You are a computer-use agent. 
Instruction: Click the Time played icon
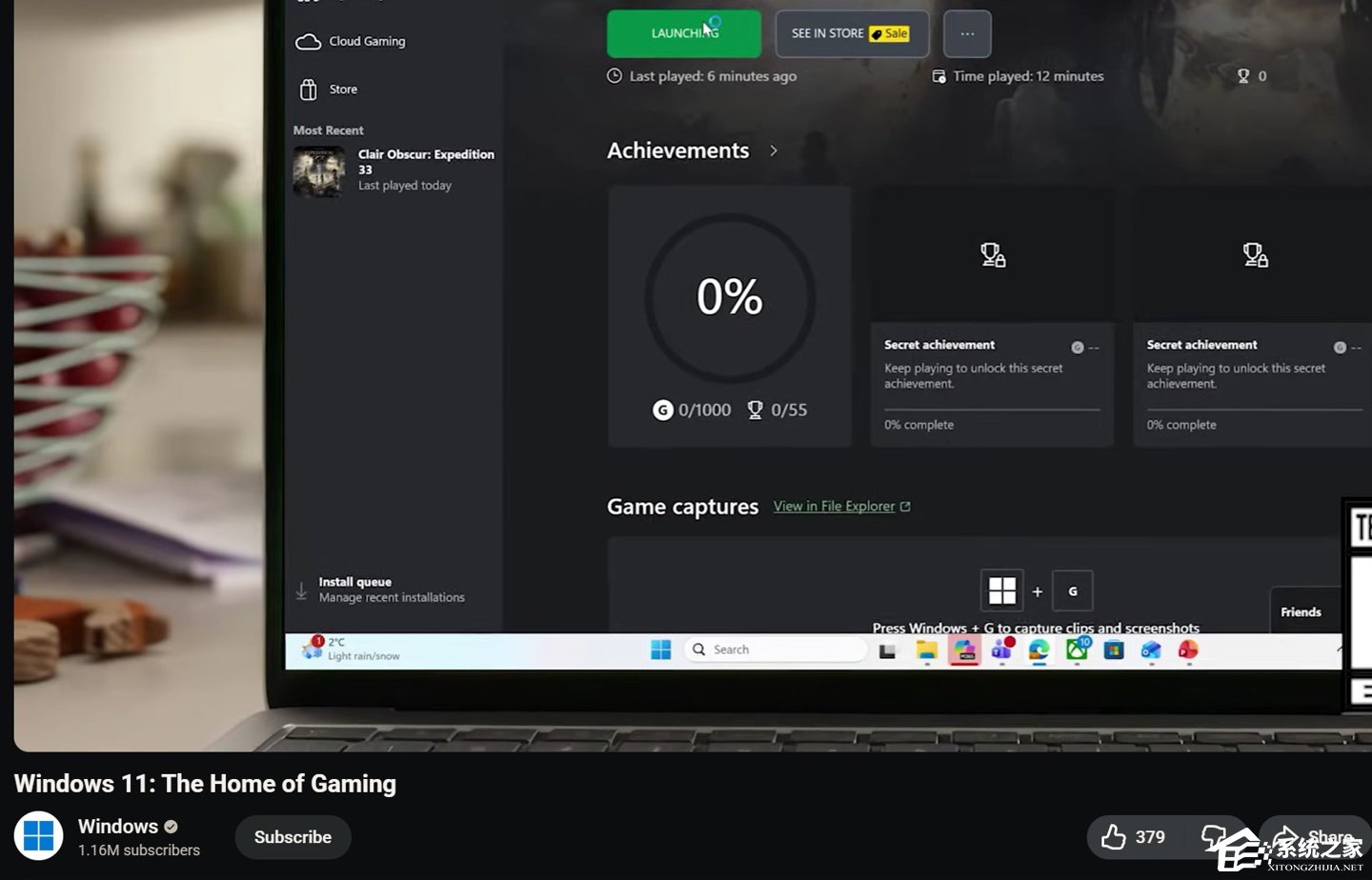[938, 76]
